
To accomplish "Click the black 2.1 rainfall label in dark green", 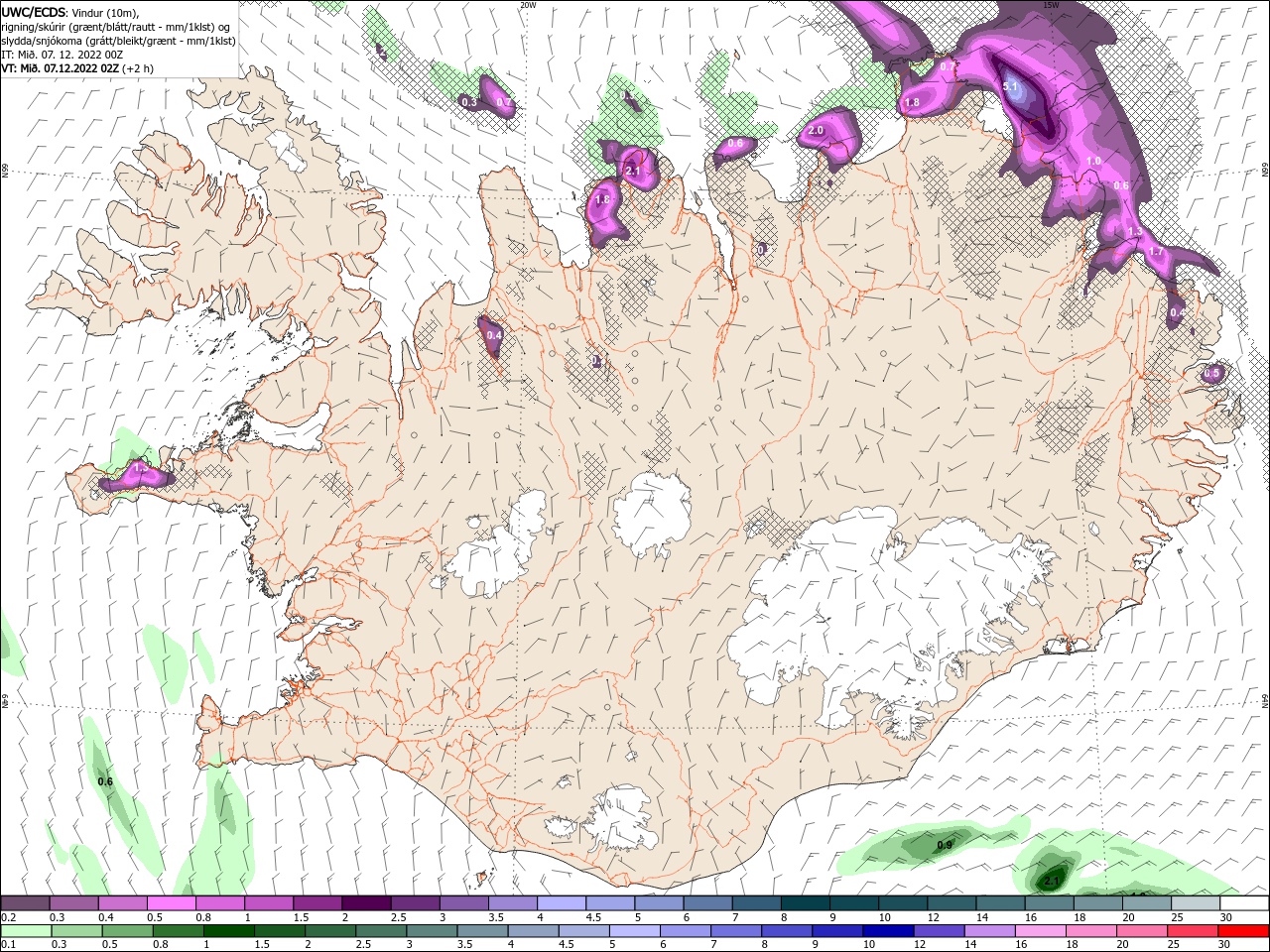I will point(1053,881).
